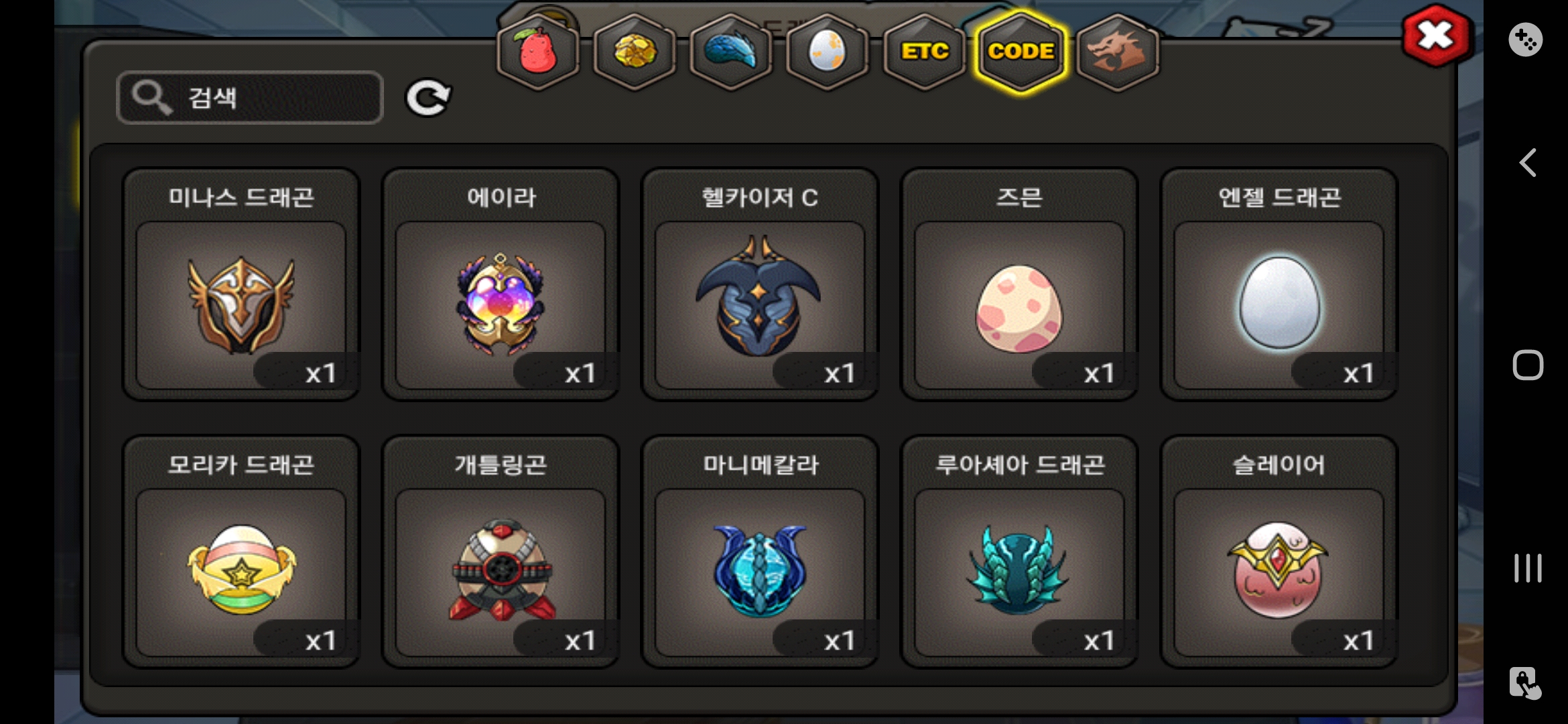
Task: Click the refresh arrow icon
Action: coord(428,98)
